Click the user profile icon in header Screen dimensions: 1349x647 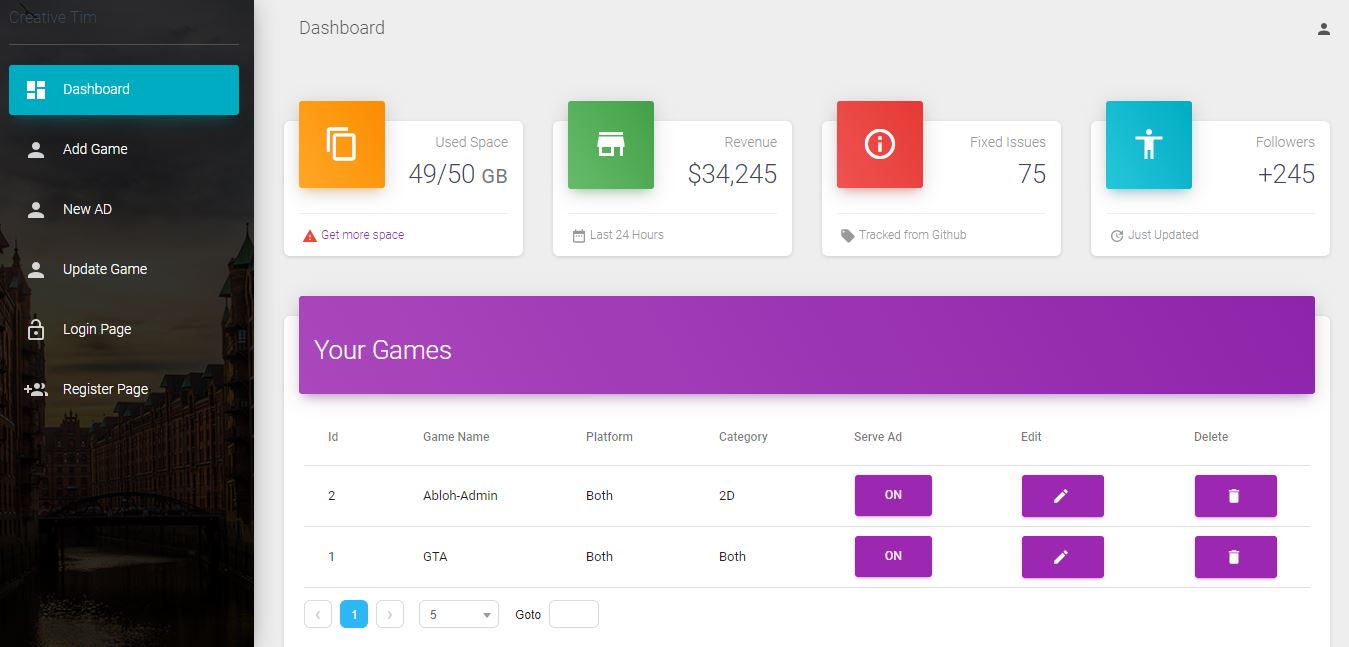click(x=1323, y=29)
